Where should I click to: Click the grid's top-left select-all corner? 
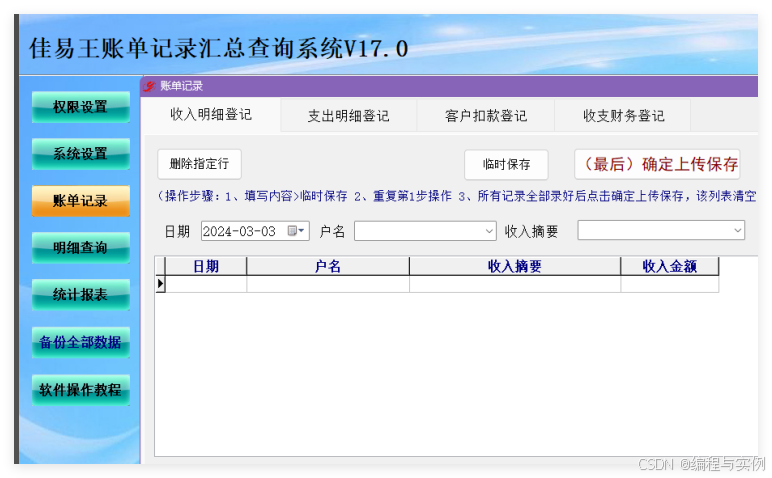161,266
